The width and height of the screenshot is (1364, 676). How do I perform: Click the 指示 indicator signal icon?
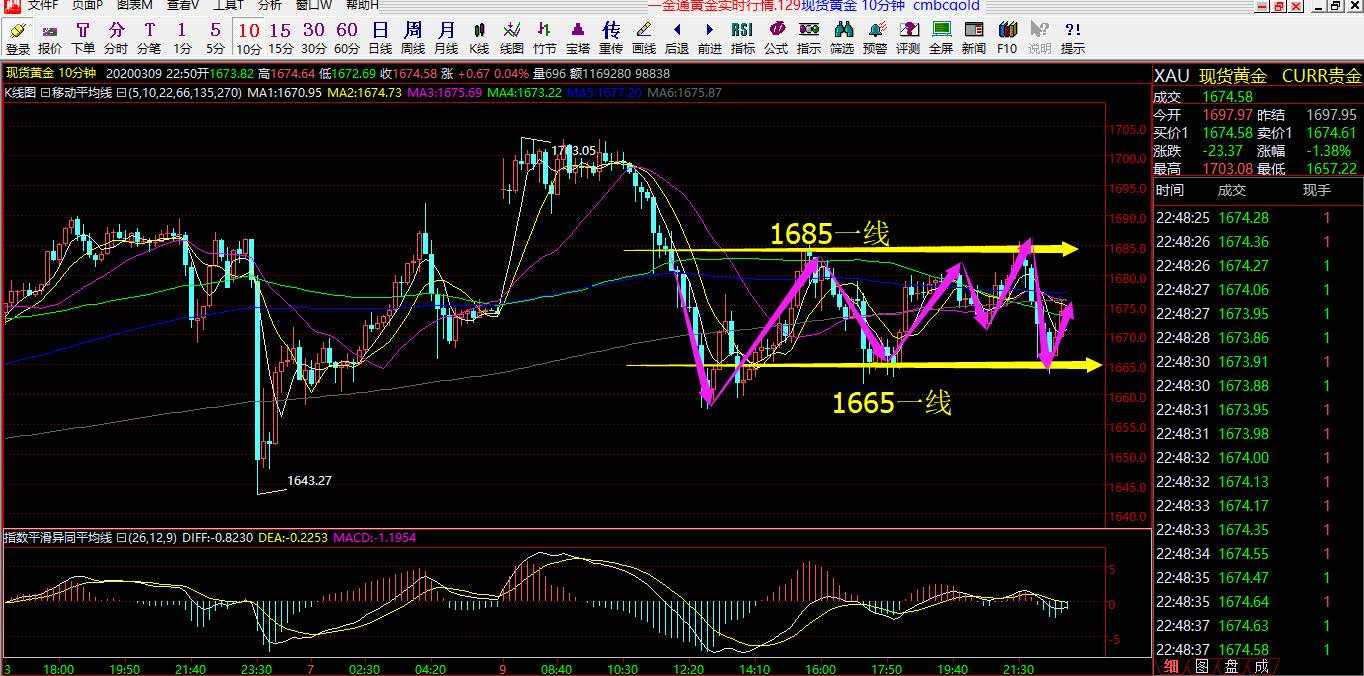tap(809, 38)
